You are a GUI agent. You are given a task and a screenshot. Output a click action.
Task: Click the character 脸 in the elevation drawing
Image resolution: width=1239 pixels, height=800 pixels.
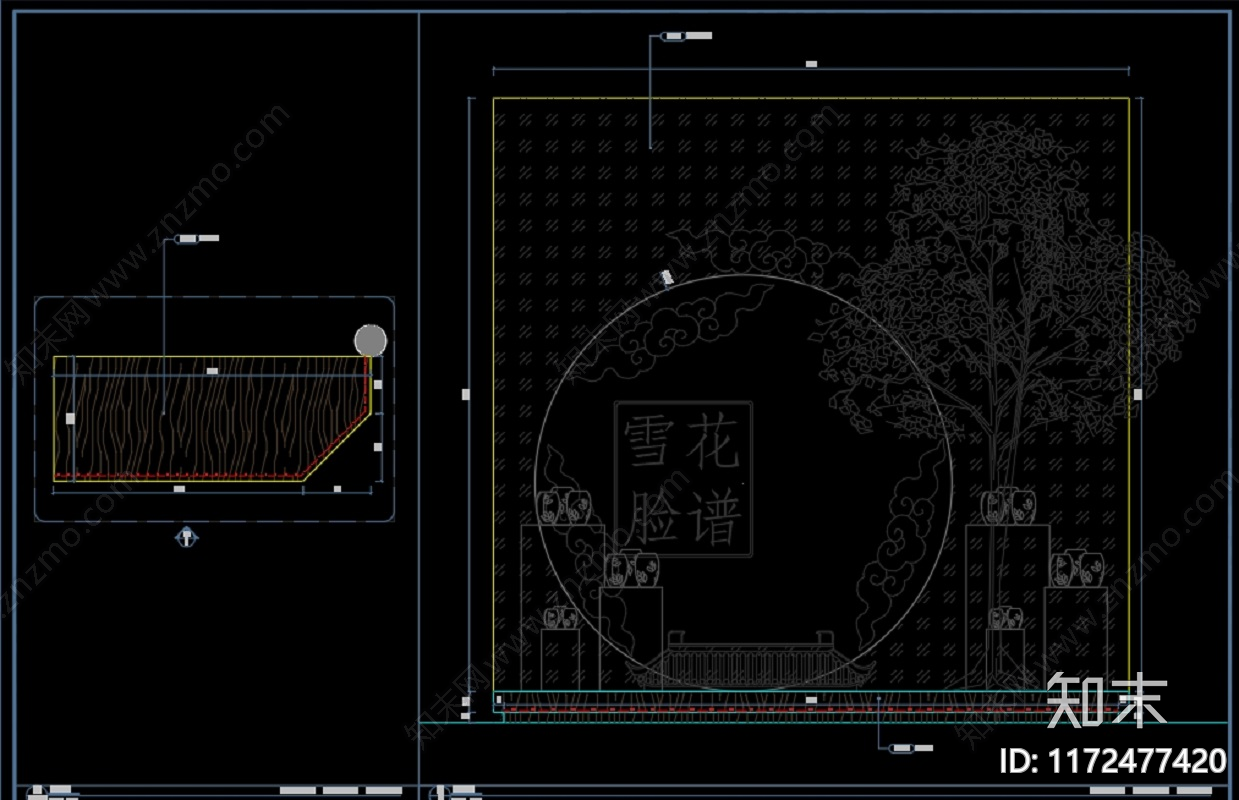pos(652,515)
